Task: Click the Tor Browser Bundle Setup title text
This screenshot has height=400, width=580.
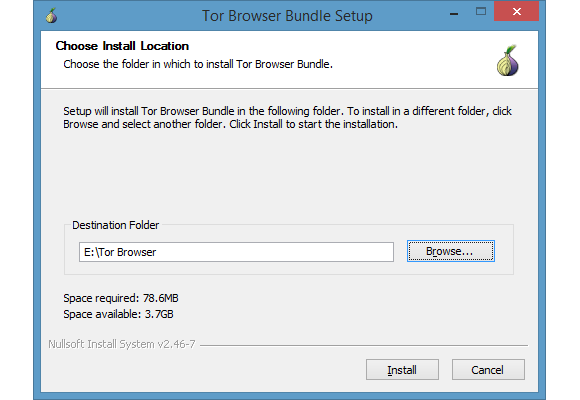Action: click(x=287, y=16)
